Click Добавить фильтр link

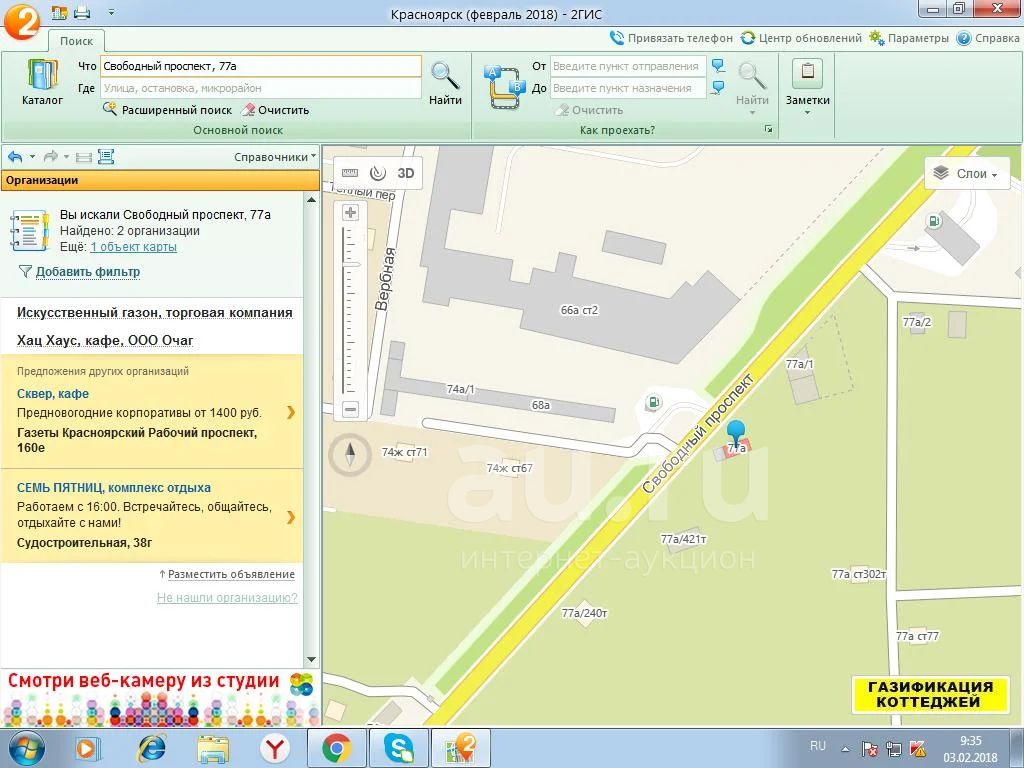pyautogui.click(x=88, y=272)
